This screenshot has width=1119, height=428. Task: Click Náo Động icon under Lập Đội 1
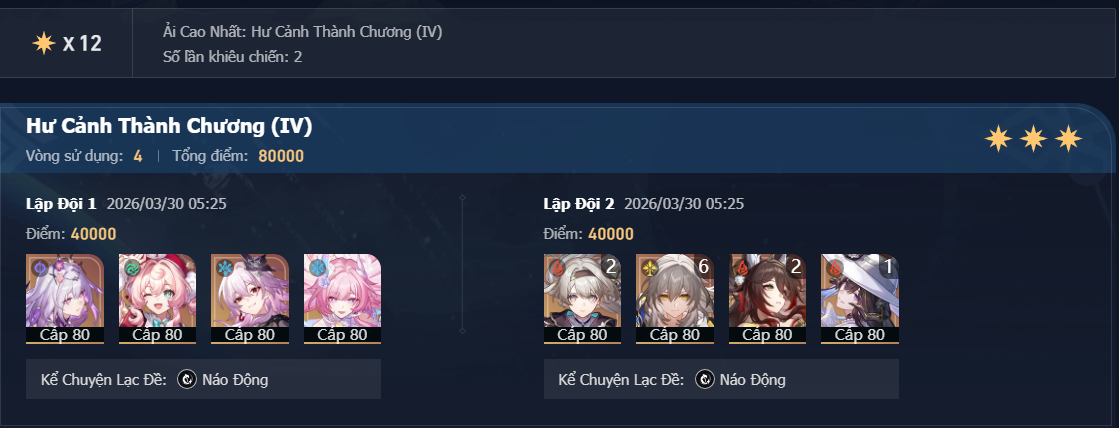pyautogui.click(x=187, y=379)
